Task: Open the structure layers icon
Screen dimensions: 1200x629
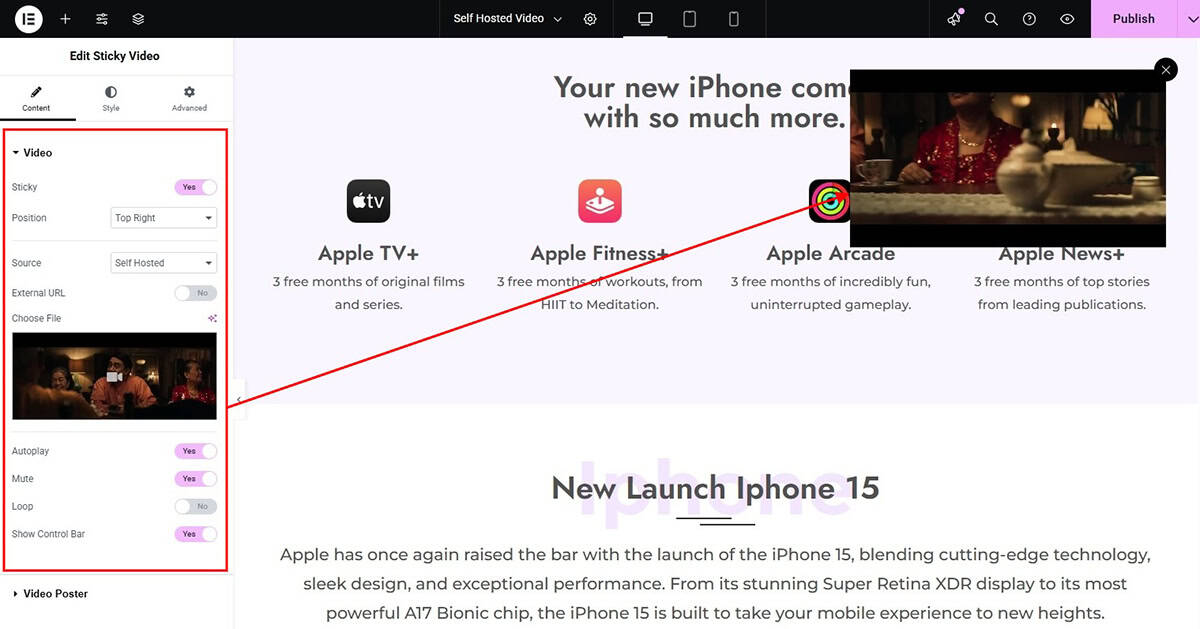Action: pos(138,19)
